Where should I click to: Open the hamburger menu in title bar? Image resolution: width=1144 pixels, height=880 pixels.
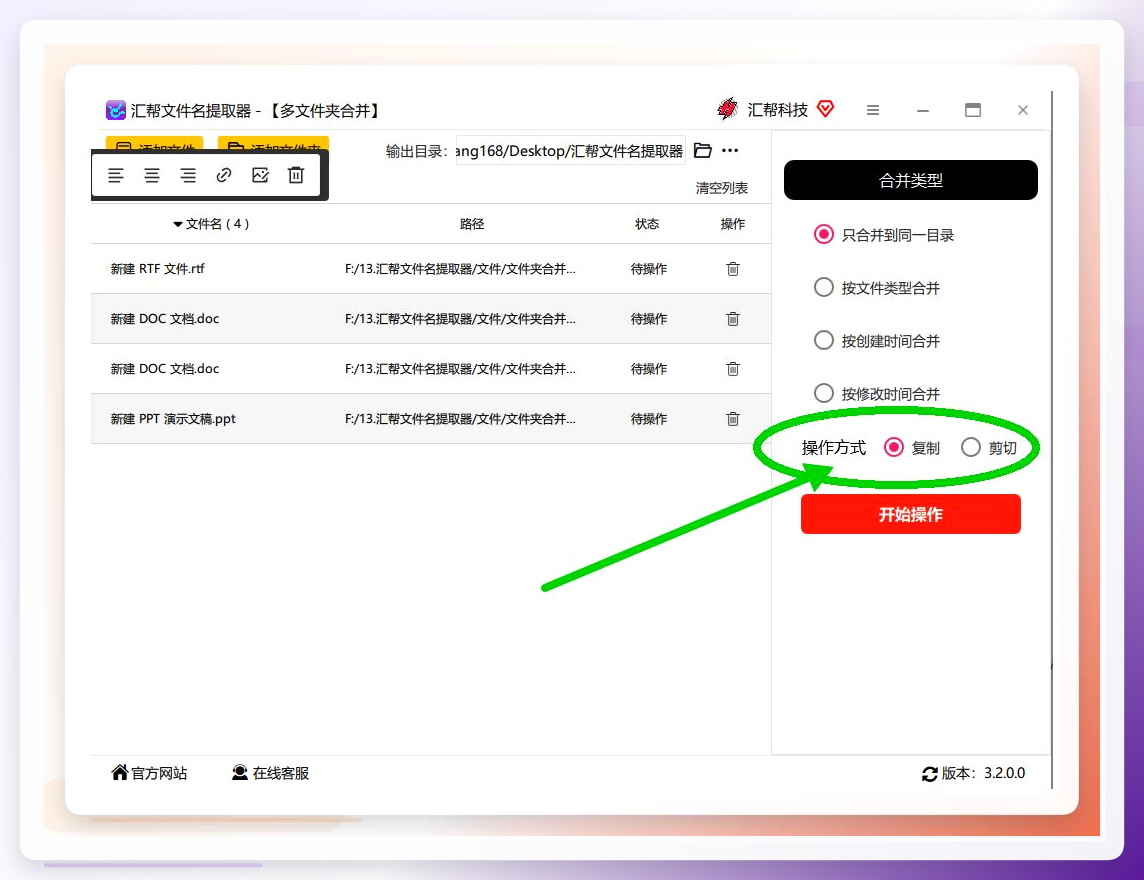coord(873,110)
